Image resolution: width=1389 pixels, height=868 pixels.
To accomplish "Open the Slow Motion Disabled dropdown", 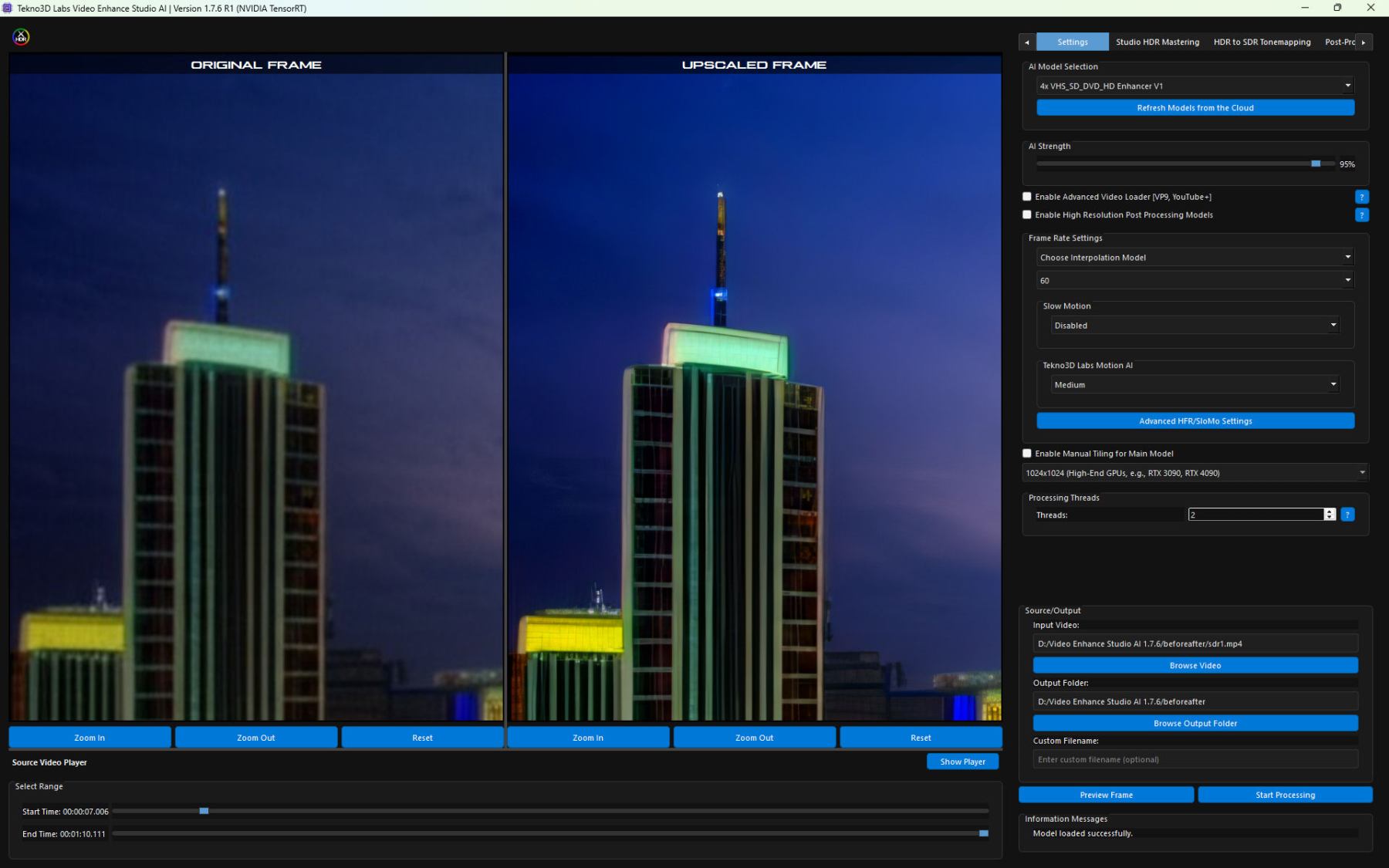I will (x=1195, y=326).
